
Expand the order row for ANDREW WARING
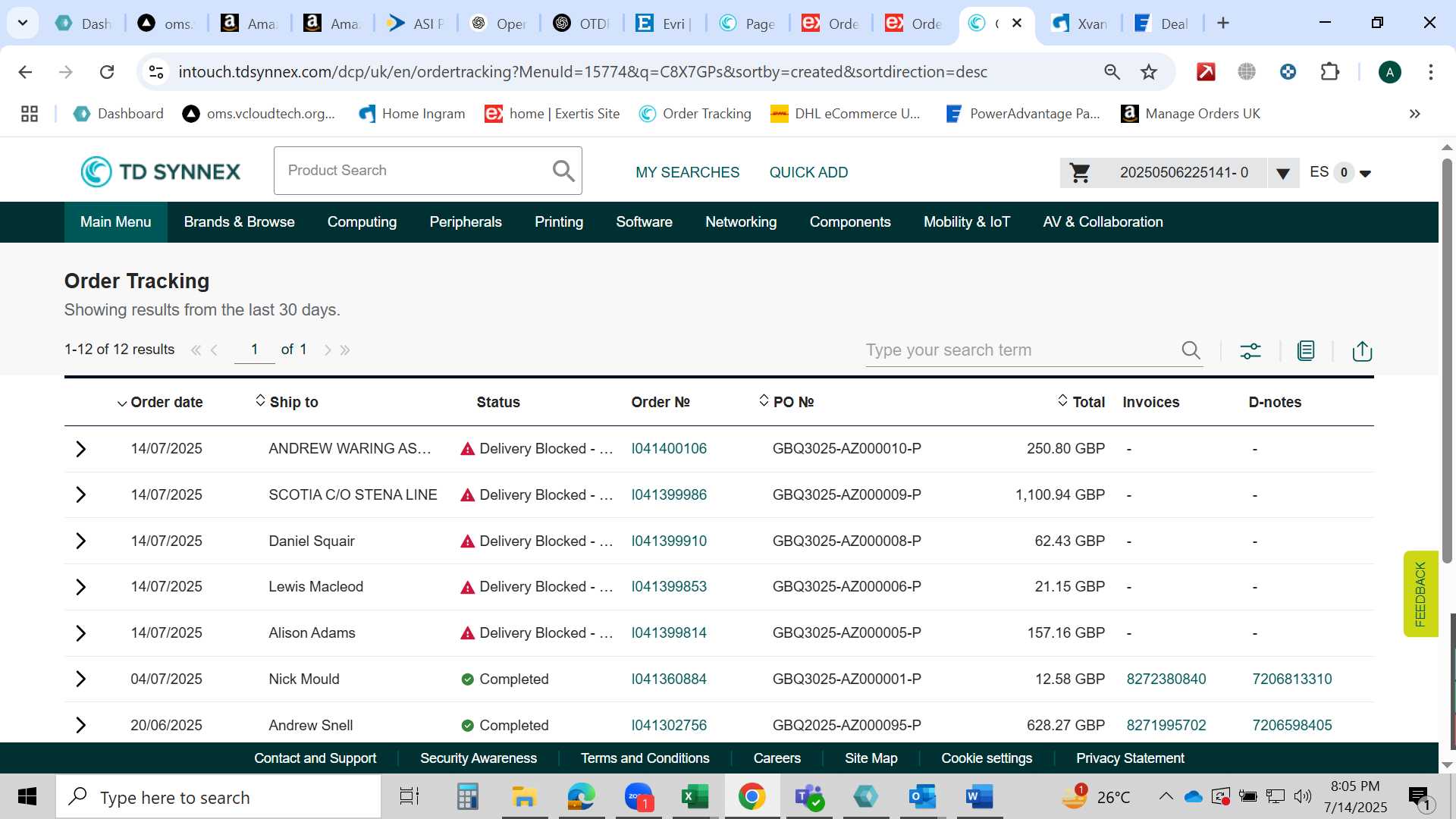[x=81, y=449]
